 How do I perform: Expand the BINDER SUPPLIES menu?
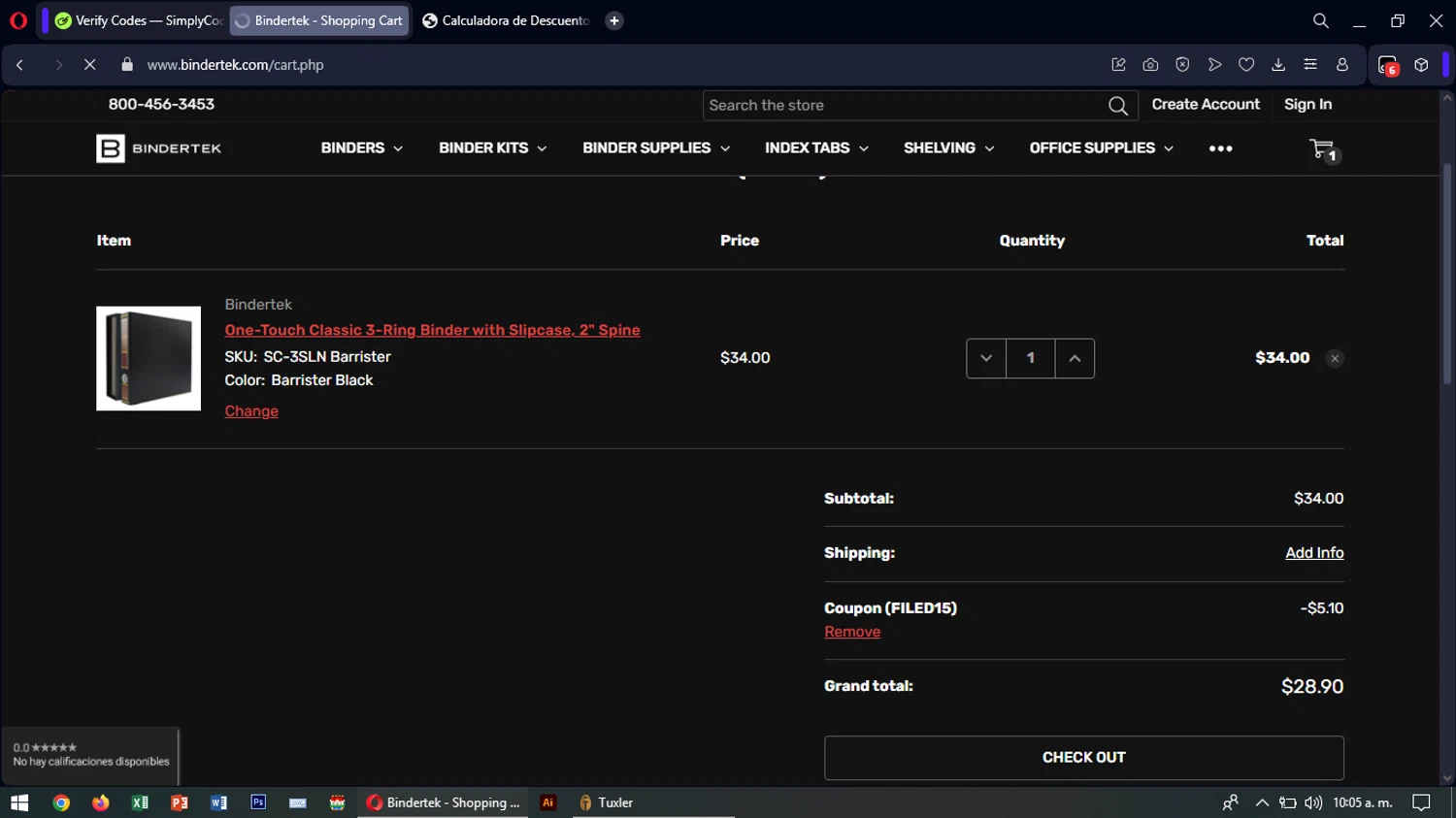656,147
